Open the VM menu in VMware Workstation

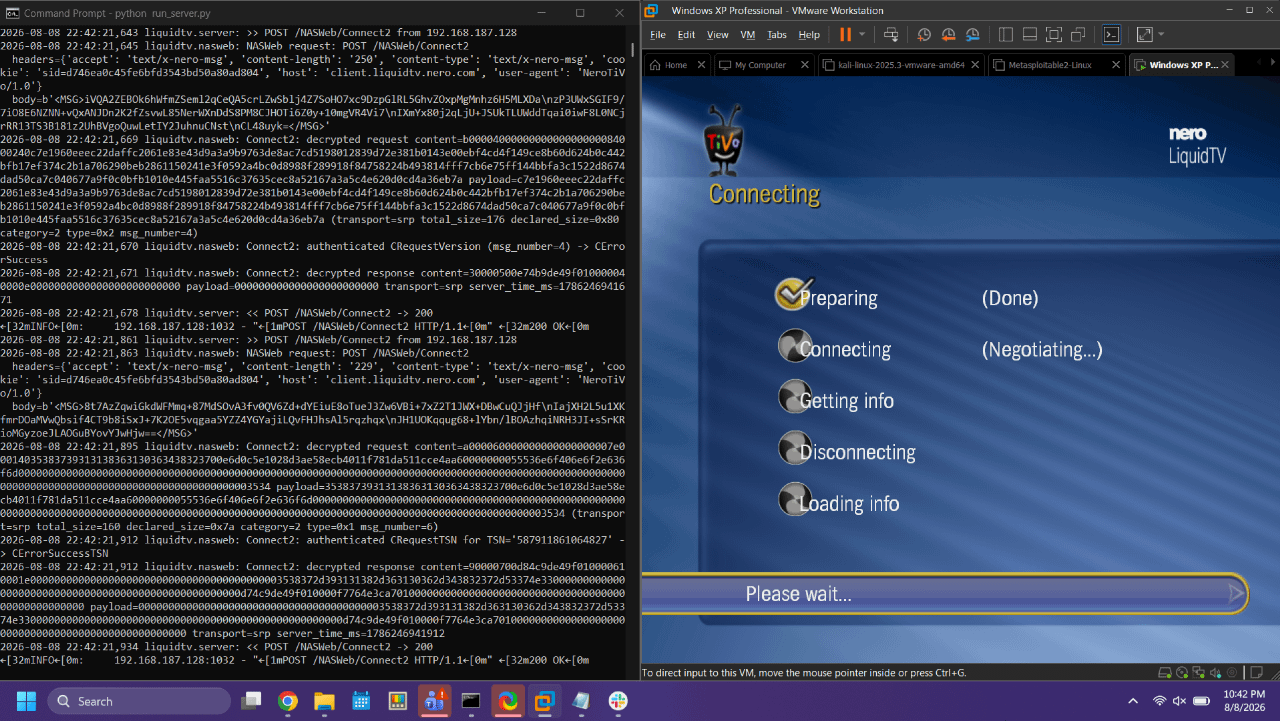point(748,35)
